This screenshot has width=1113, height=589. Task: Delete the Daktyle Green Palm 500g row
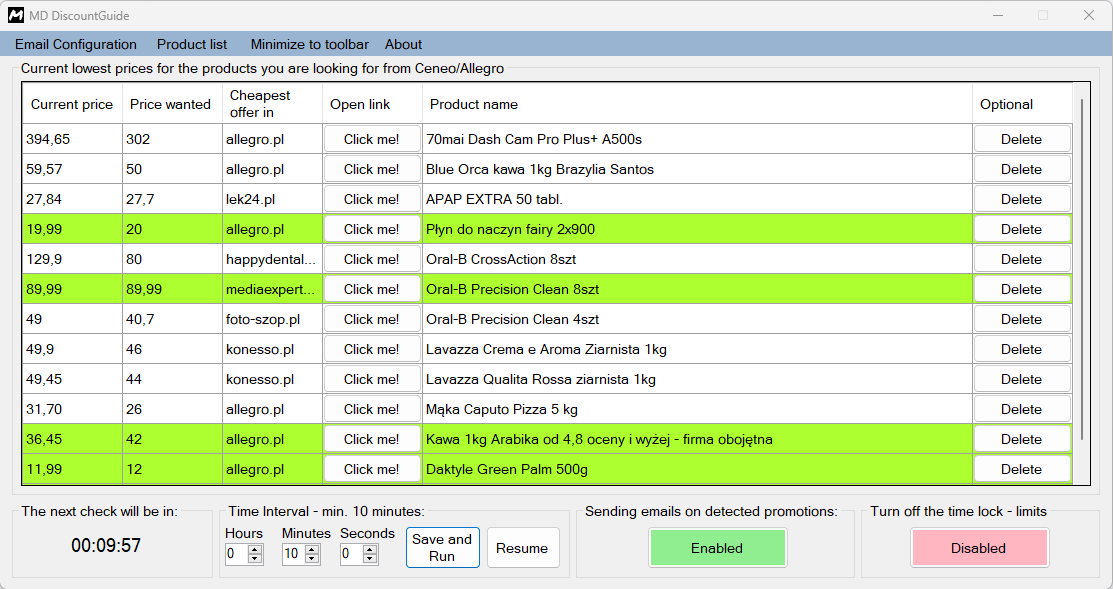pos(1021,469)
